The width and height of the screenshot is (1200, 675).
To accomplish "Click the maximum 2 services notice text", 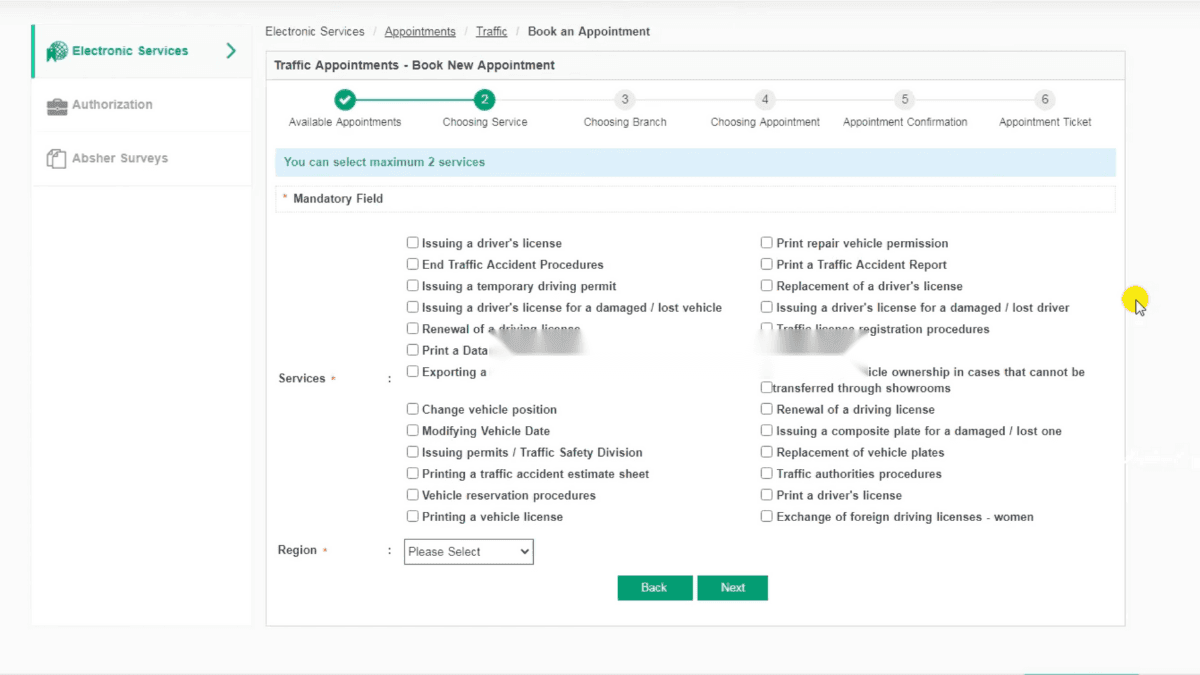I will (x=384, y=162).
